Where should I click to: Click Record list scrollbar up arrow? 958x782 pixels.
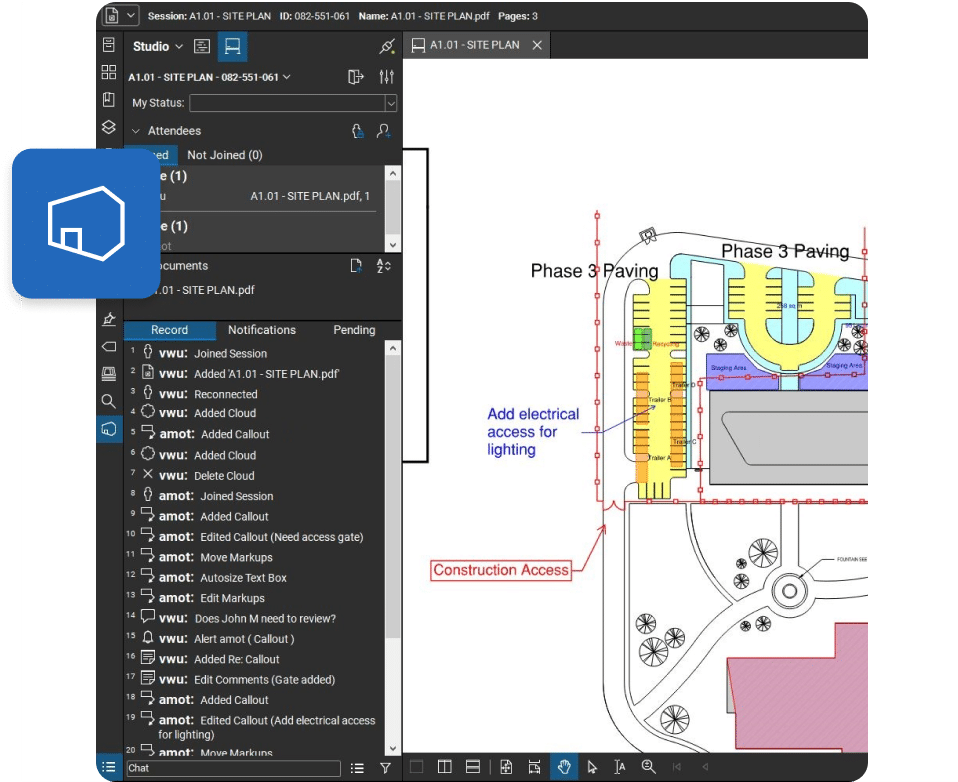(393, 348)
